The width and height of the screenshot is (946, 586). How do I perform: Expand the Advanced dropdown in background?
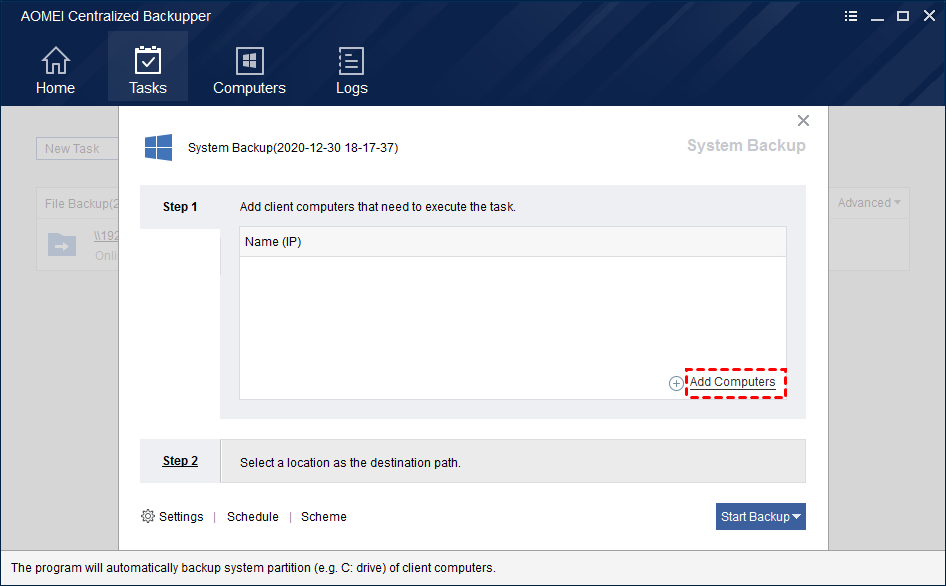869,203
